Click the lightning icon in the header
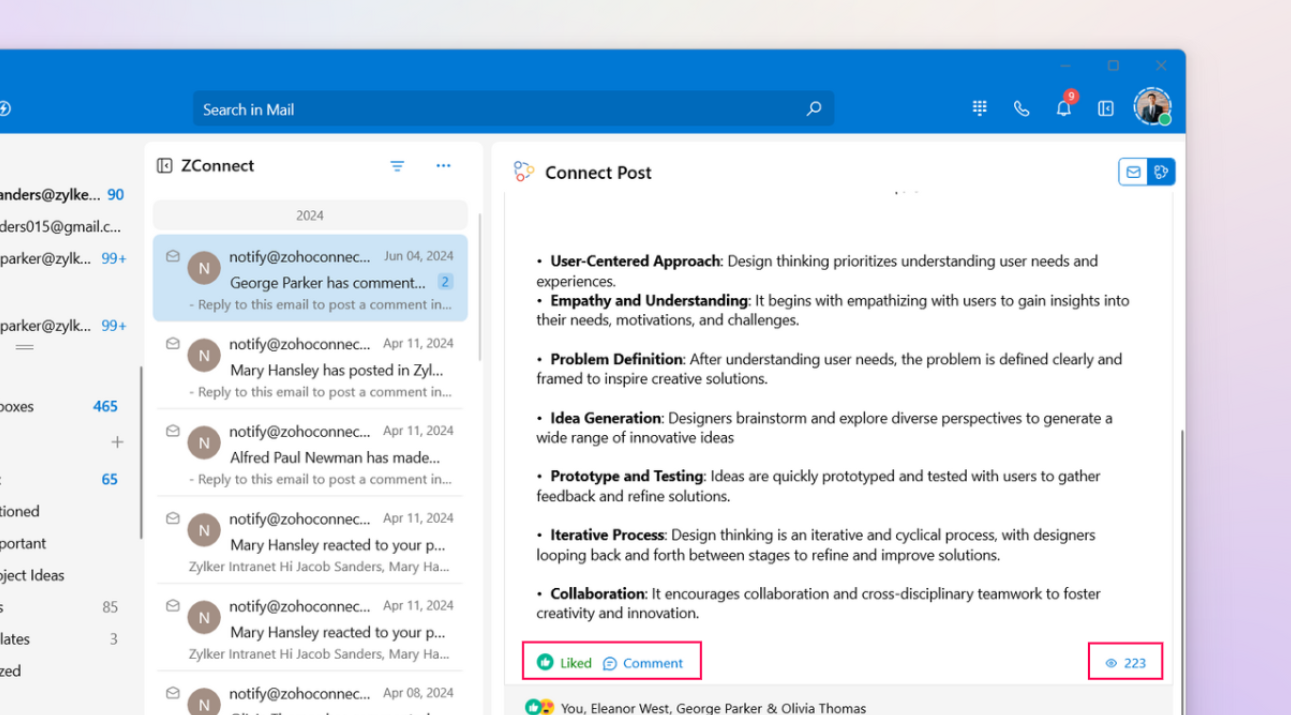The width and height of the screenshot is (1291, 715). coord(4,108)
